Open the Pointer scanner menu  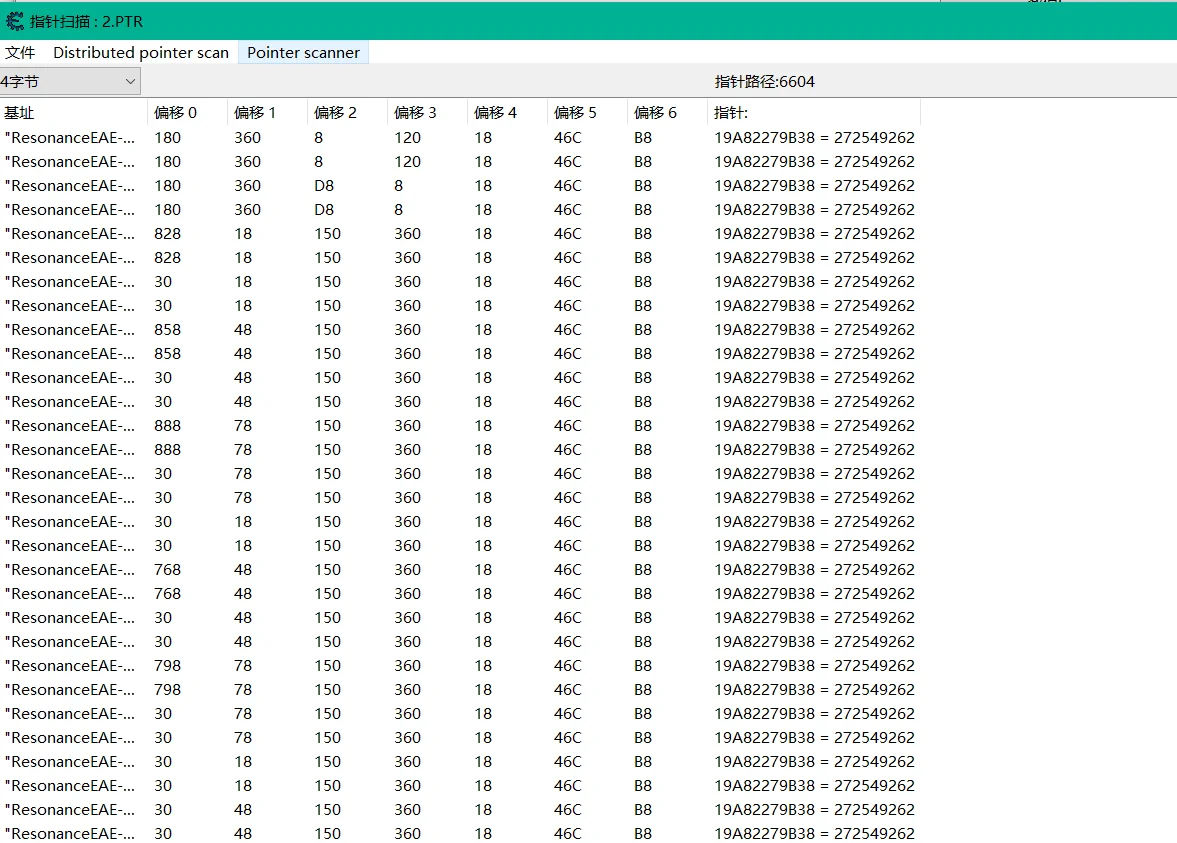303,53
